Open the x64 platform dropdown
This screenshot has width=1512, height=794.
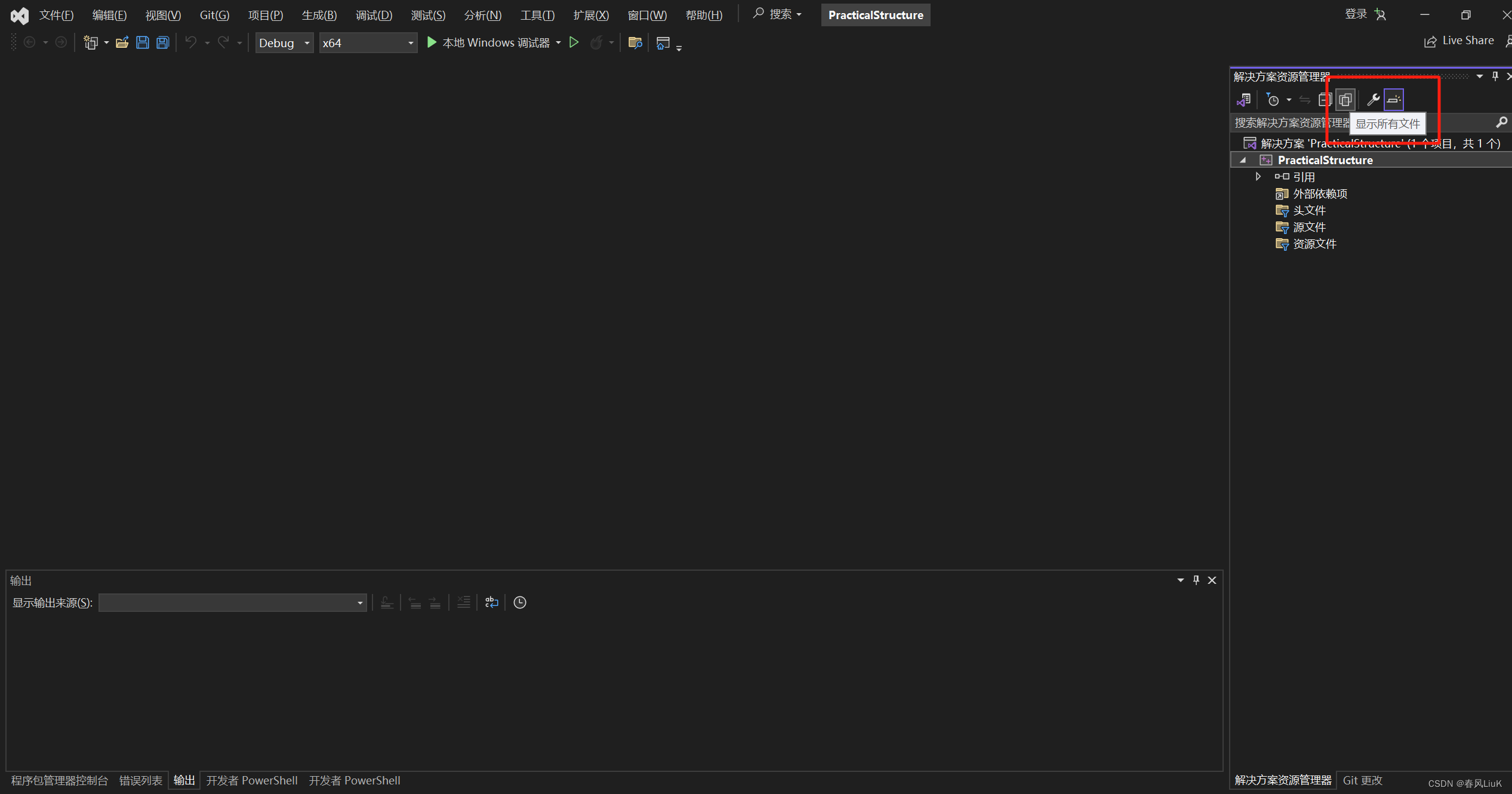click(368, 43)
